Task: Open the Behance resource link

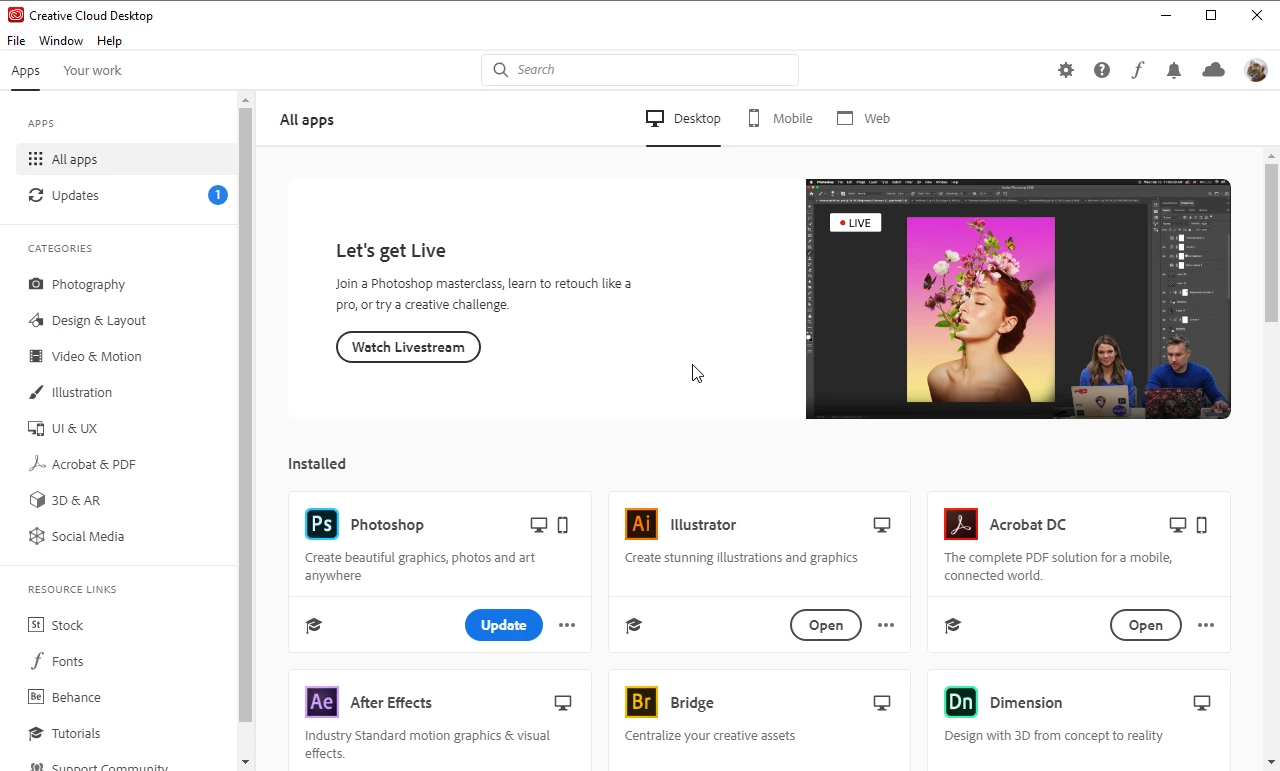Action: click(x=64, y=697)
